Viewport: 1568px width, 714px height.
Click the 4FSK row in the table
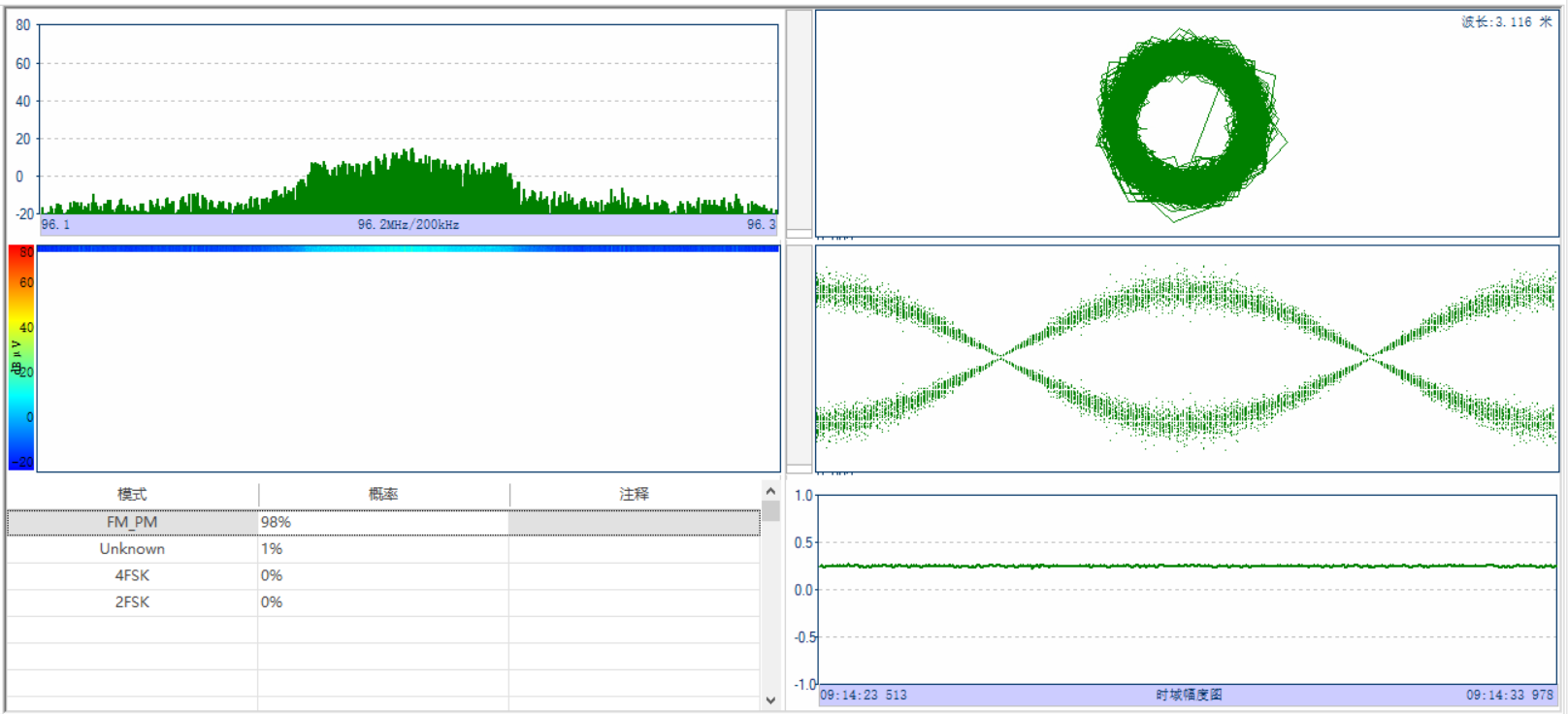click(132, 575)
